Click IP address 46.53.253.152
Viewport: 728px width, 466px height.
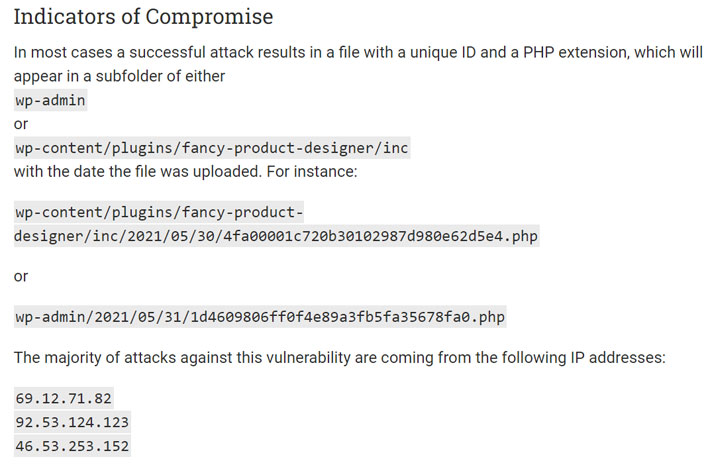pyautogui.click(x=72, y=446)
